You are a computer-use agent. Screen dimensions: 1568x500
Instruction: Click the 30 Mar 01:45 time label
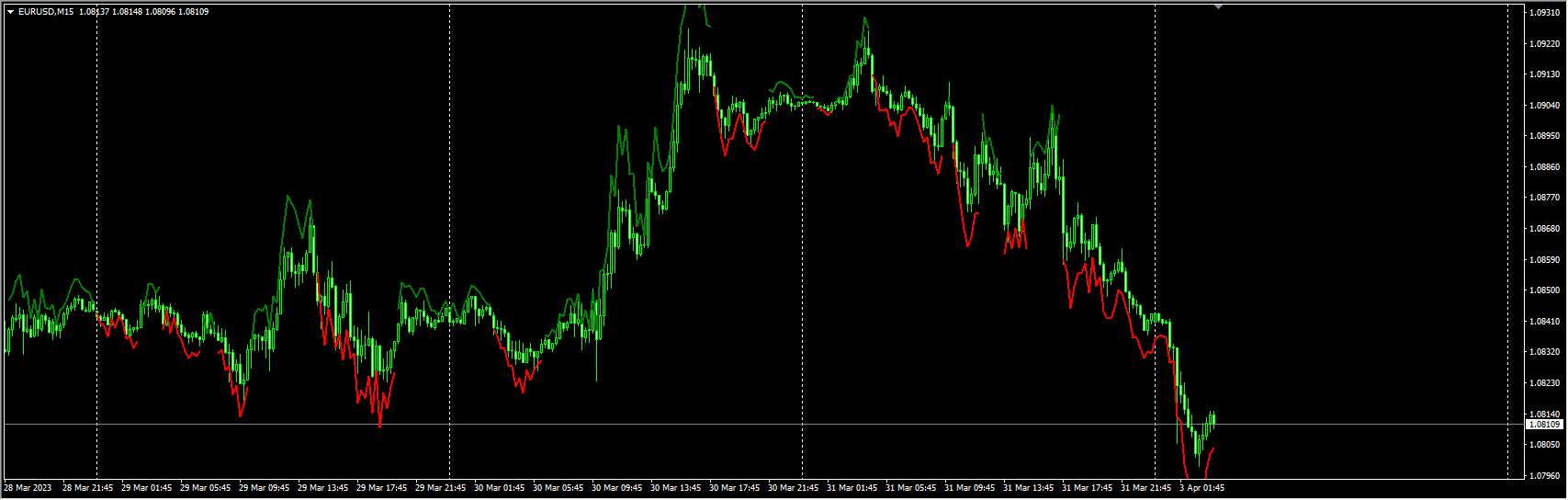pos(500,488)
